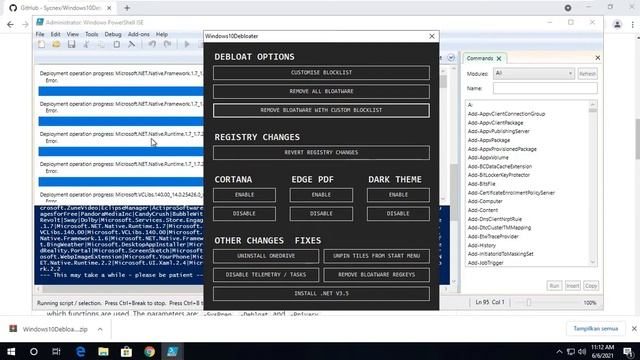This screenshot has width=640, height=360.
Task: Click Clear console pane icon
Action: click(x=131, y=44)
